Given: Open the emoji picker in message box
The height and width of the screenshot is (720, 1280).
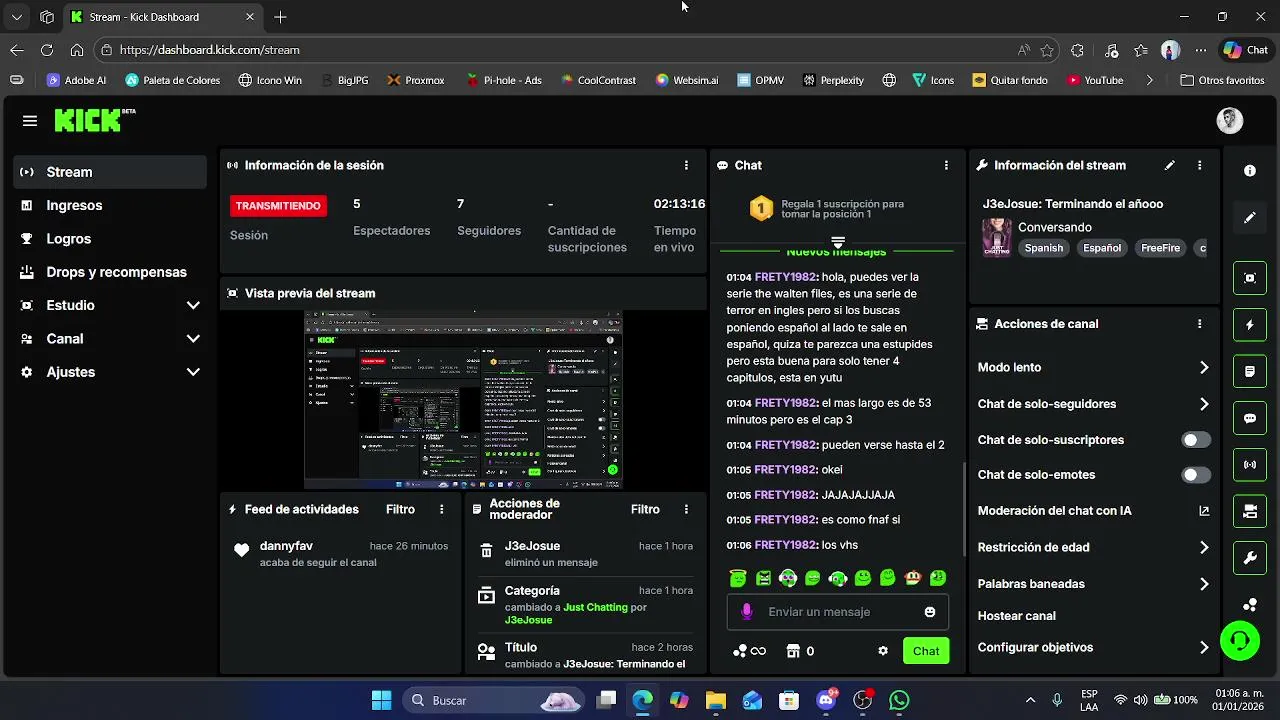Looking at the screenshot, I should pyautogui.click(x=930, y=612).
